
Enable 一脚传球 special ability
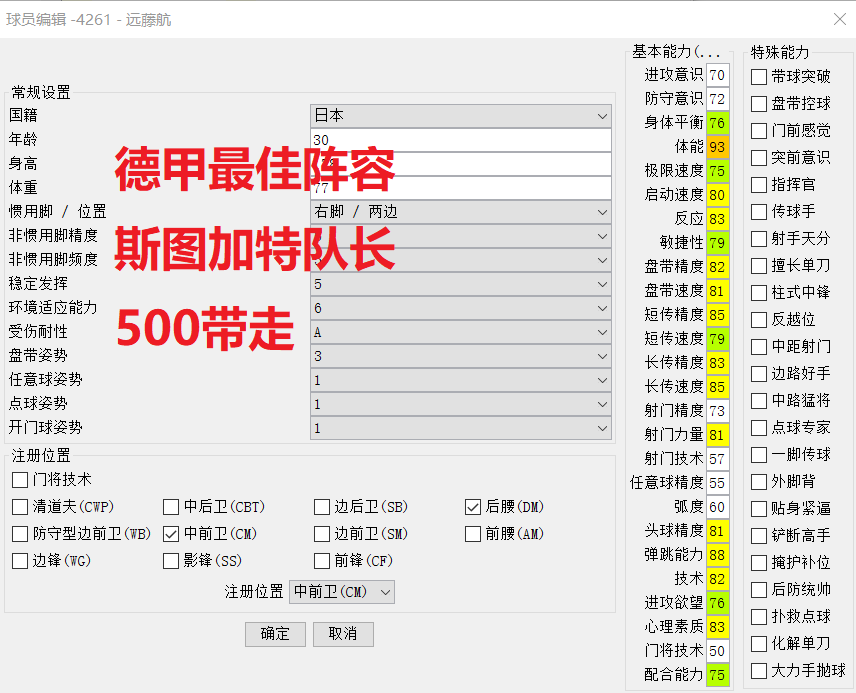759,455
